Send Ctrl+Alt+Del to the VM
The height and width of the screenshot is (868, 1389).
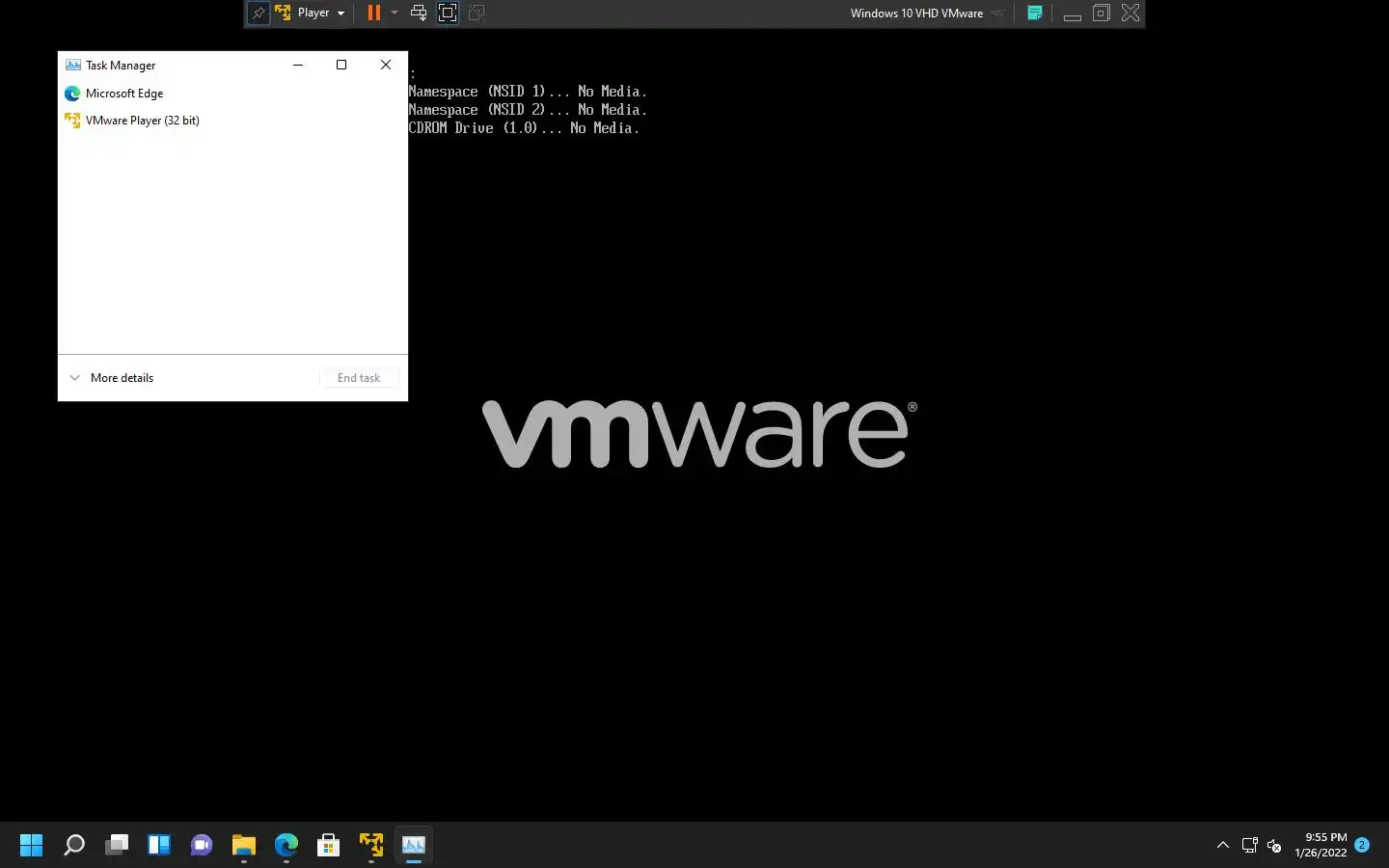pos(419,13)
